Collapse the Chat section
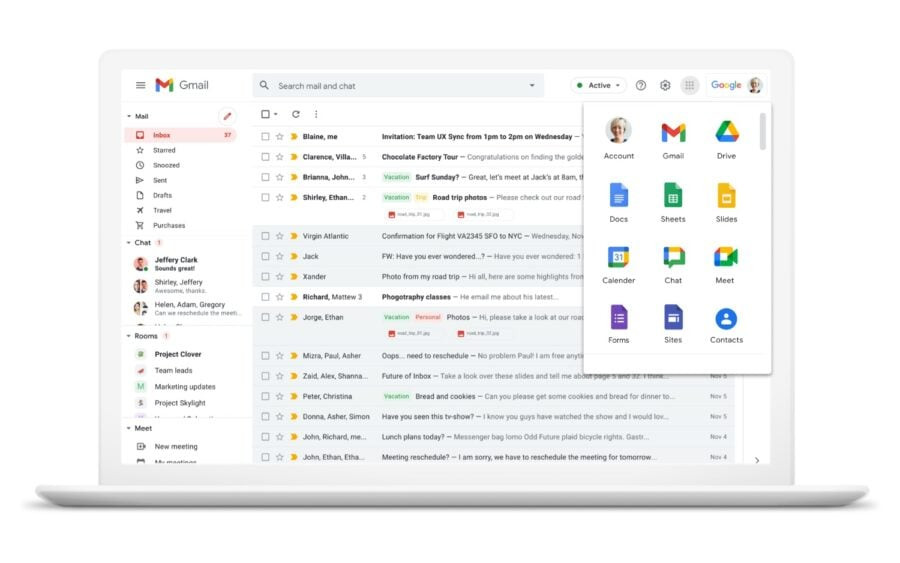 coord(129,243)
